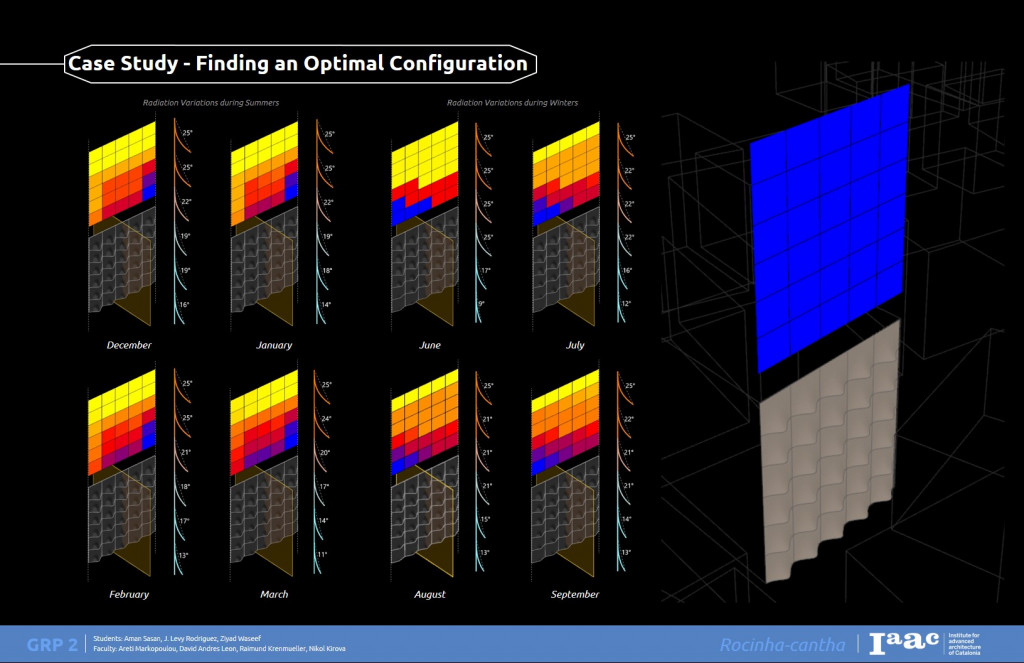Click the IAAC logo in the footer
Viewport: 1024px width, 663px height.
tap(904, 643)
